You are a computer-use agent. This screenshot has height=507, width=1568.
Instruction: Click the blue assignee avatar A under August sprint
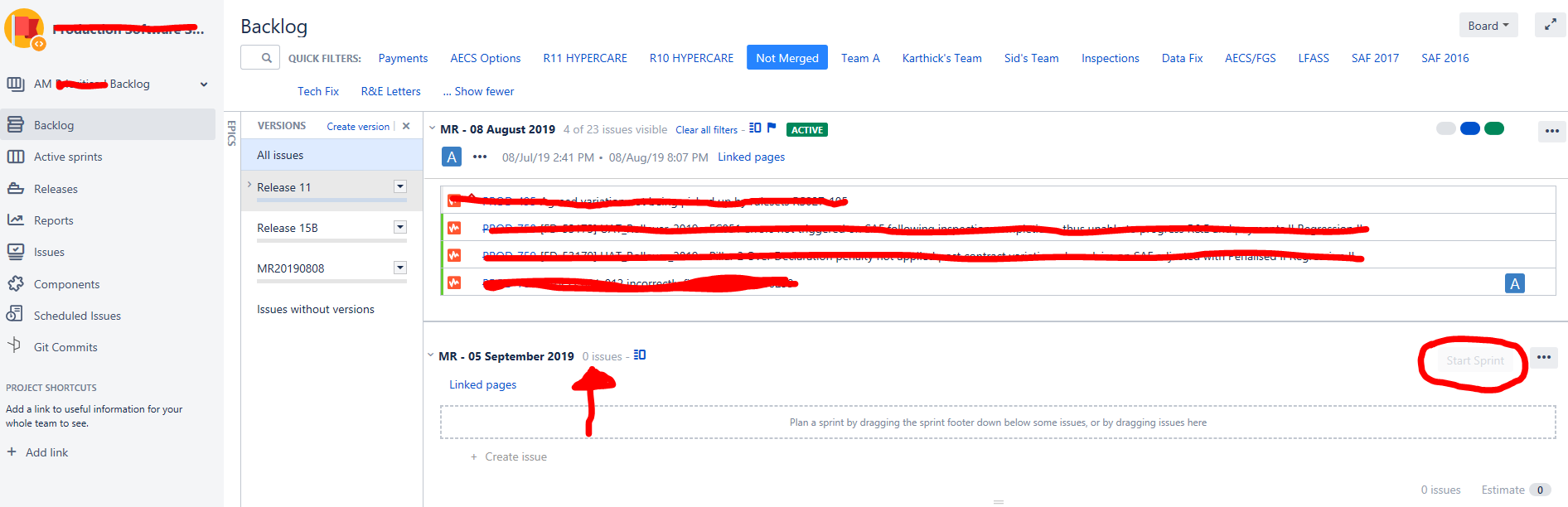click(x=452, y=157)
